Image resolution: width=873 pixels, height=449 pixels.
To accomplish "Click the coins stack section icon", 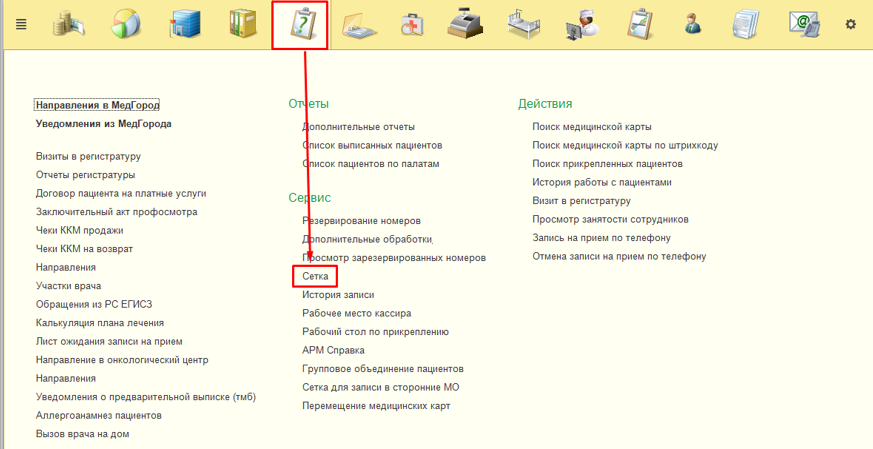I will click(69, 24).
